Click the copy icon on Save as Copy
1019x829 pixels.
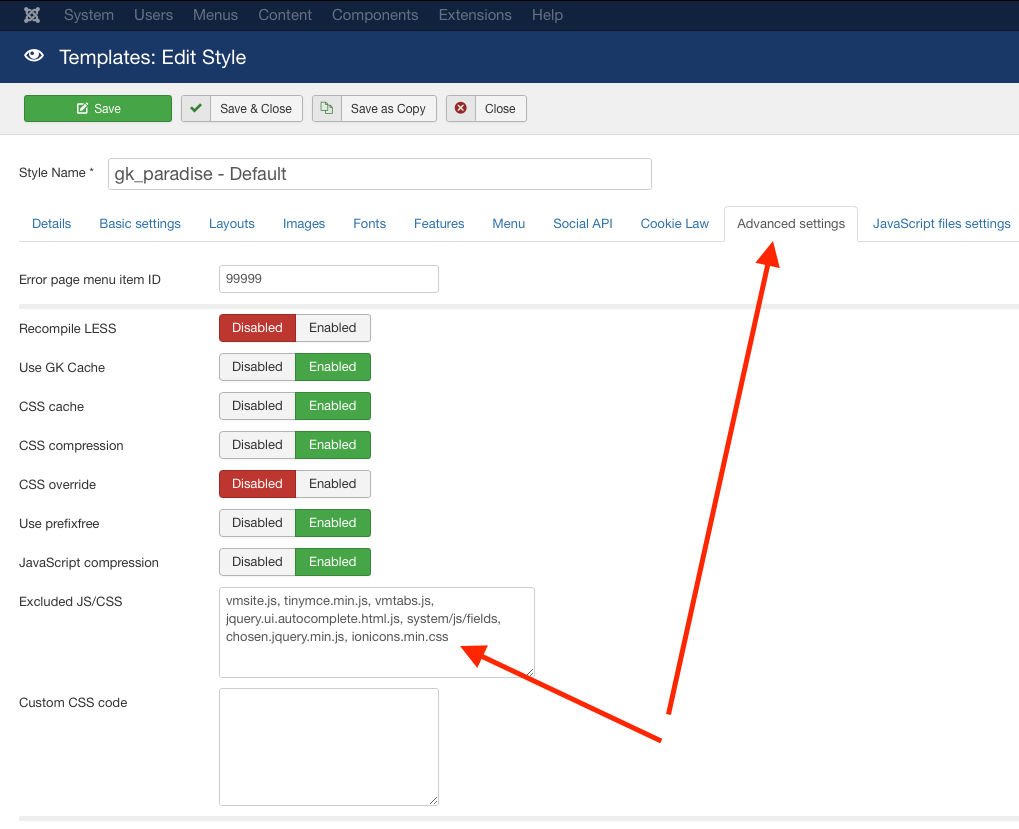327,108
